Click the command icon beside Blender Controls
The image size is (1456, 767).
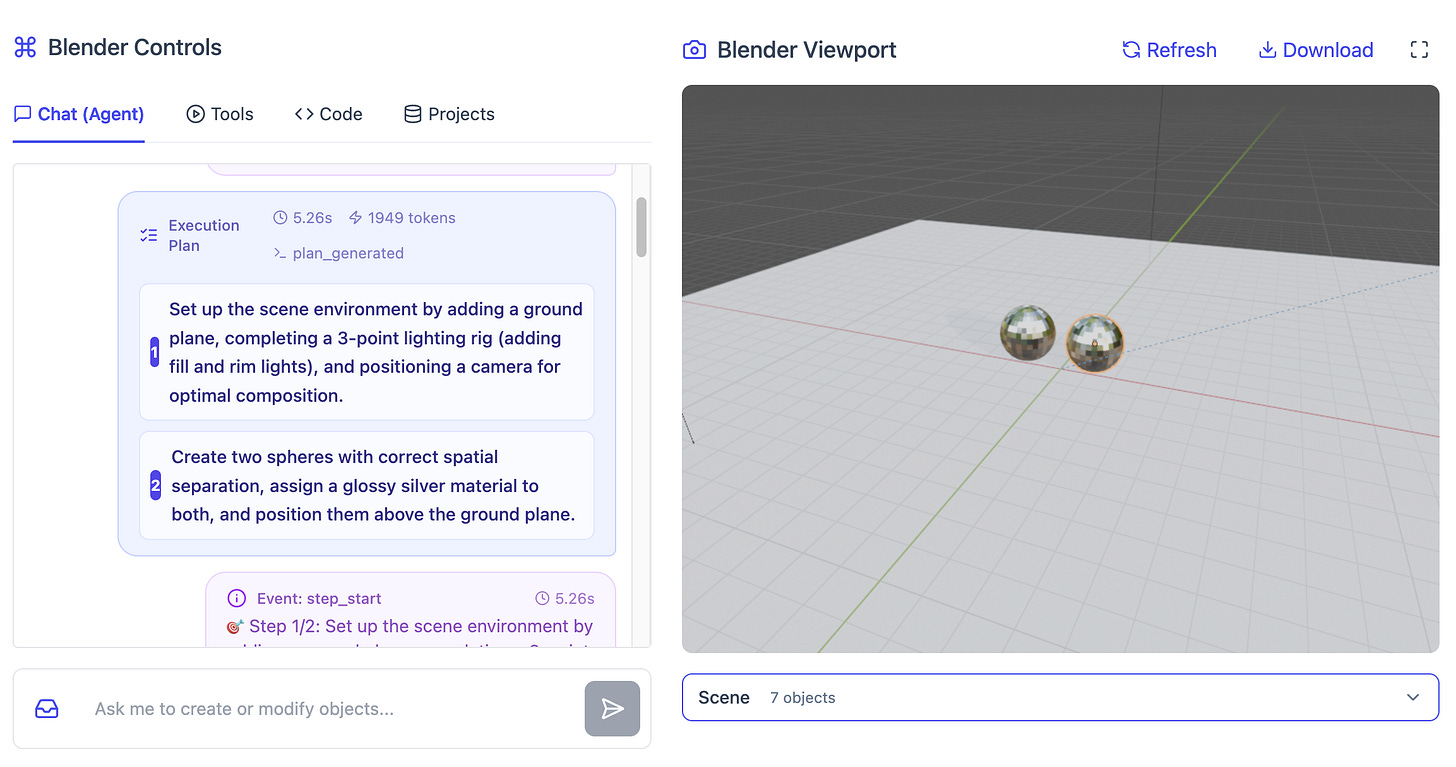pos(25,47)
